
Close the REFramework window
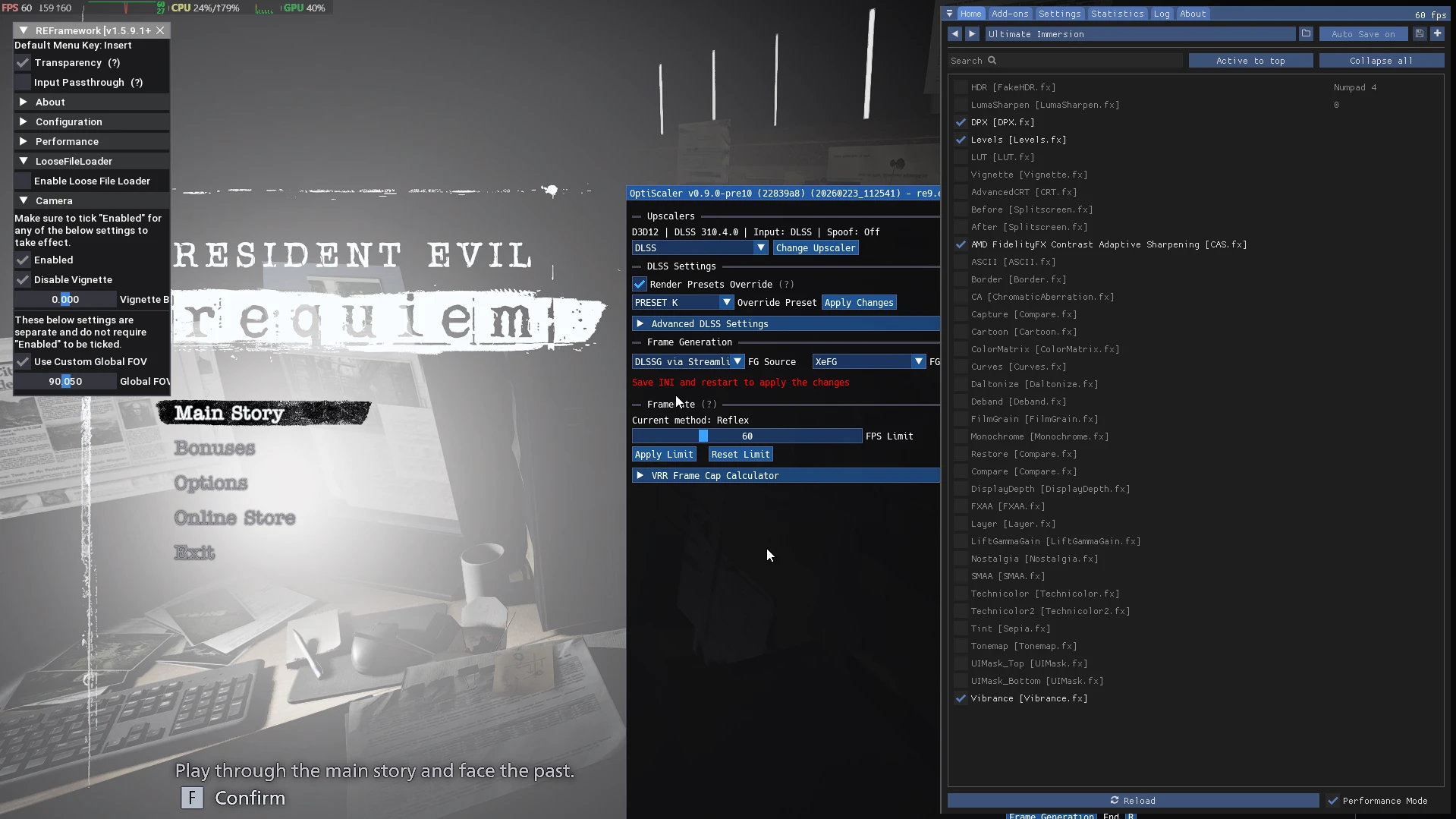pyautogui.click(x=160, y=30)
